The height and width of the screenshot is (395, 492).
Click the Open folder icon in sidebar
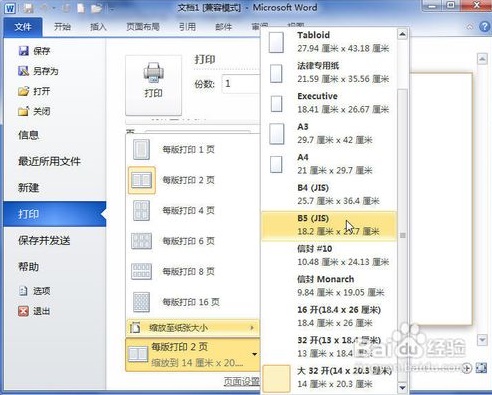(x=23, y=91)
